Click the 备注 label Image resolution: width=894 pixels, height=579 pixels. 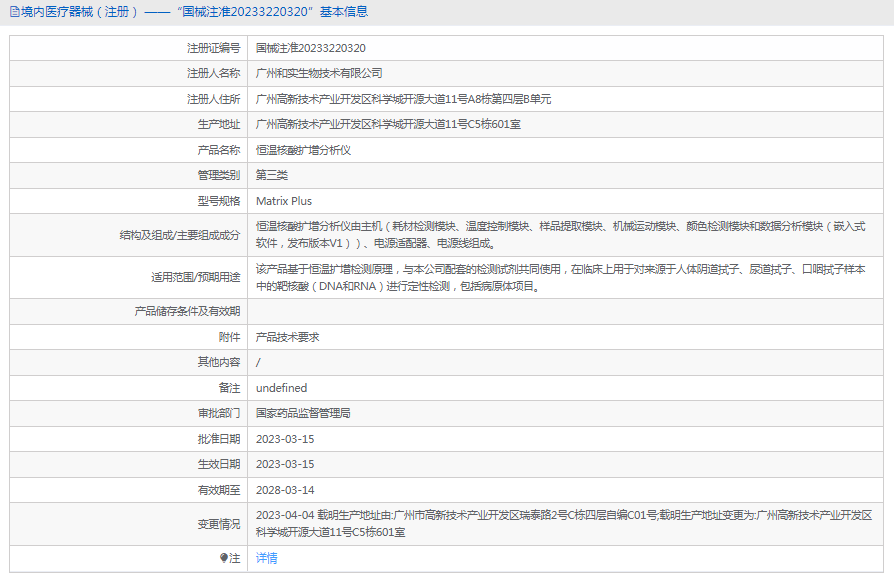tap(229, 388)
